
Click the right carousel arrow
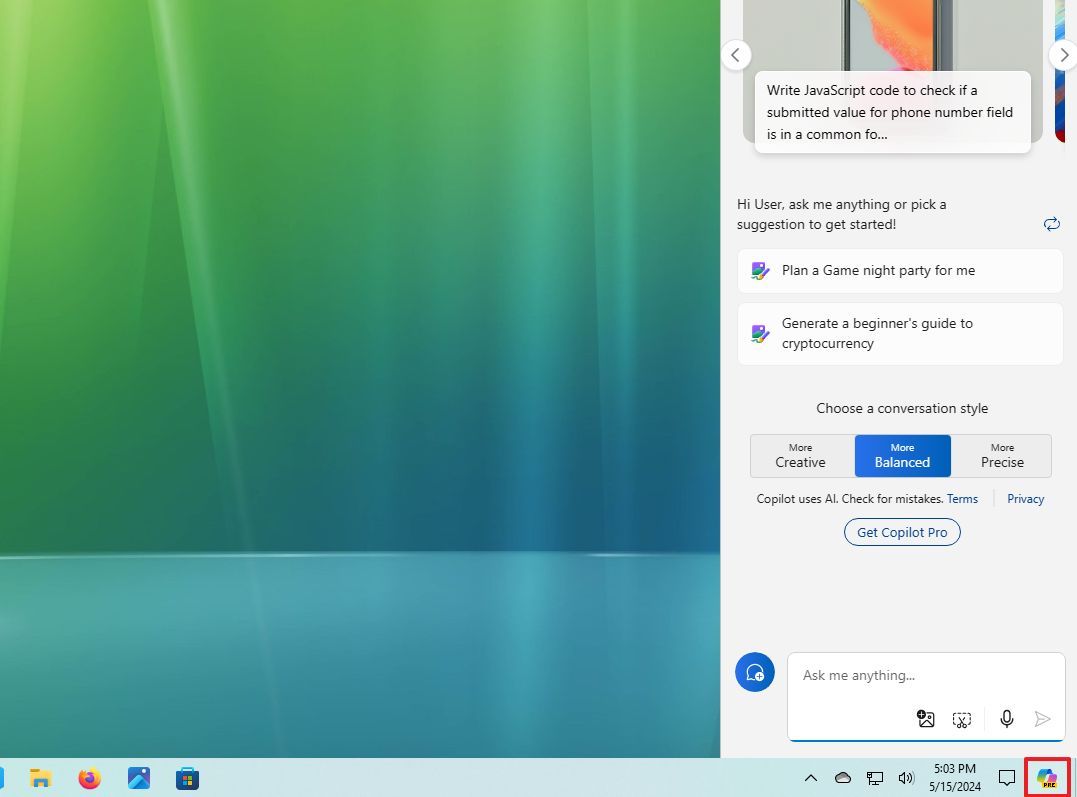click(1063, 55)
